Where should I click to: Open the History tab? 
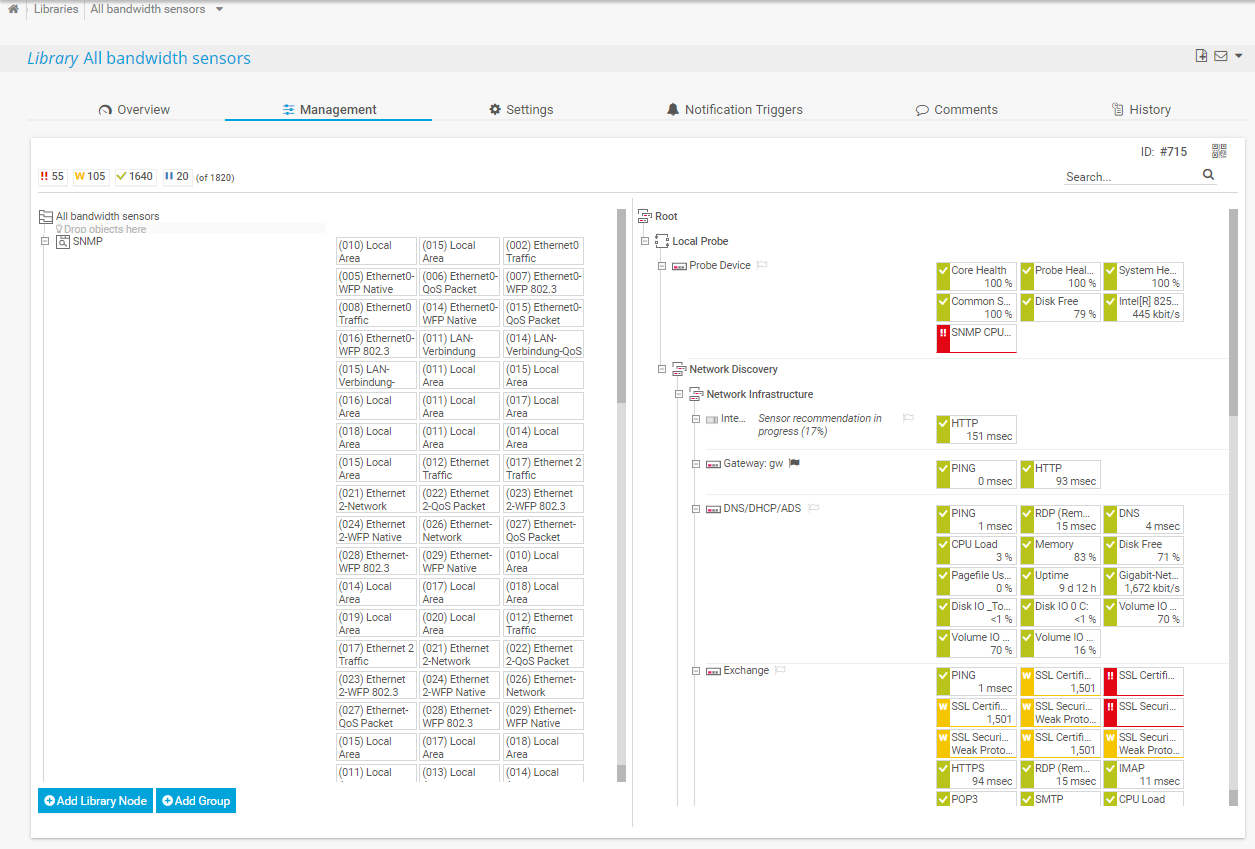(1141, 110)
